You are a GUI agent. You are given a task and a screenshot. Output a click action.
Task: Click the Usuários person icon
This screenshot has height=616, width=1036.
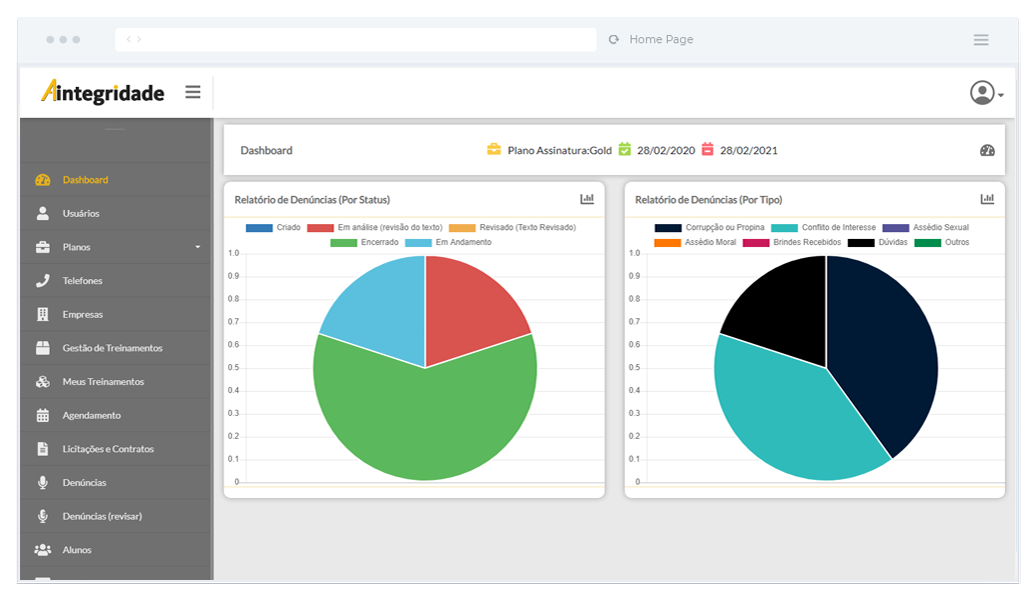click(43, 213)
